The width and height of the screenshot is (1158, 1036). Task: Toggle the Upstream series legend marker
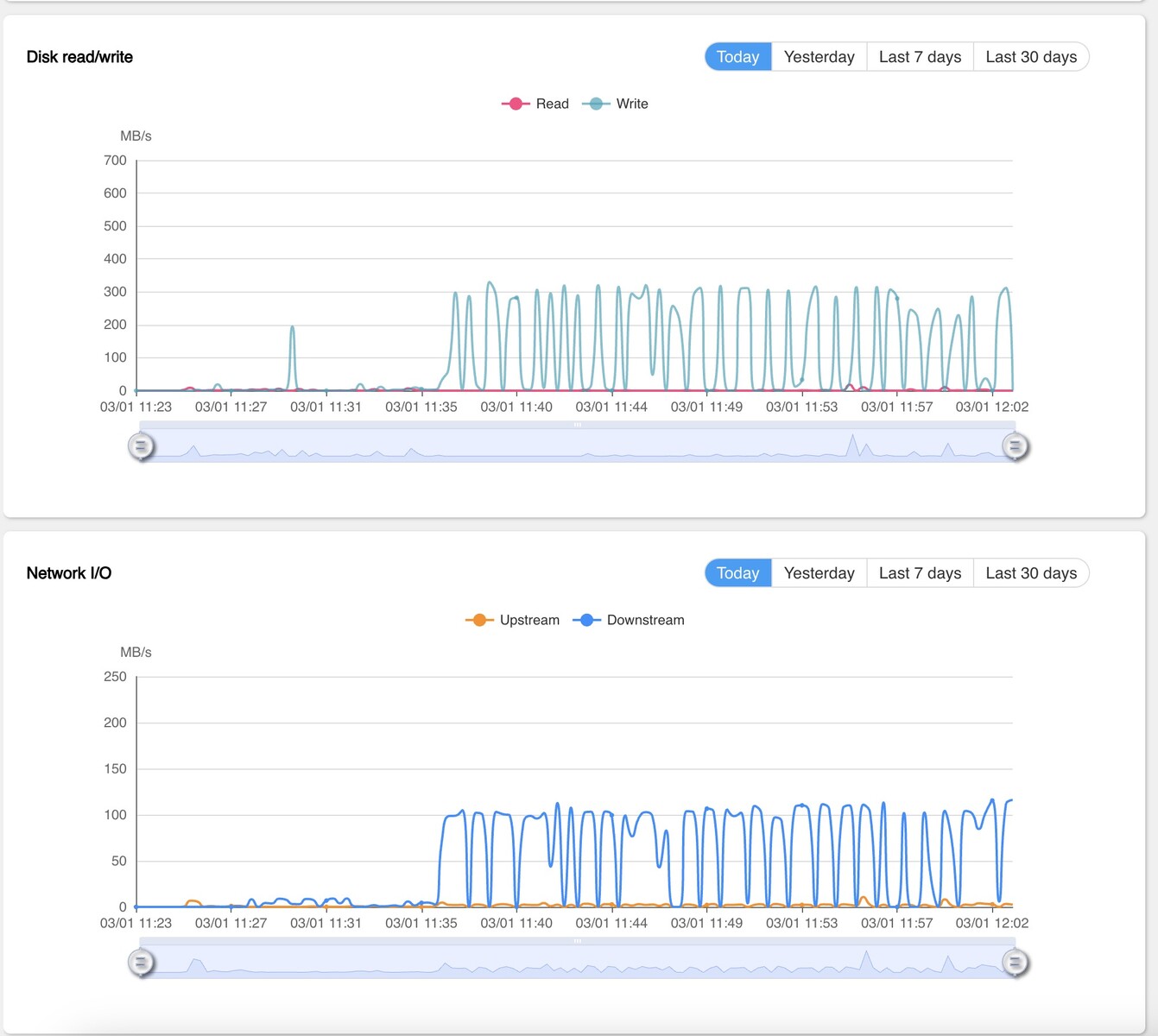point(479,620)
